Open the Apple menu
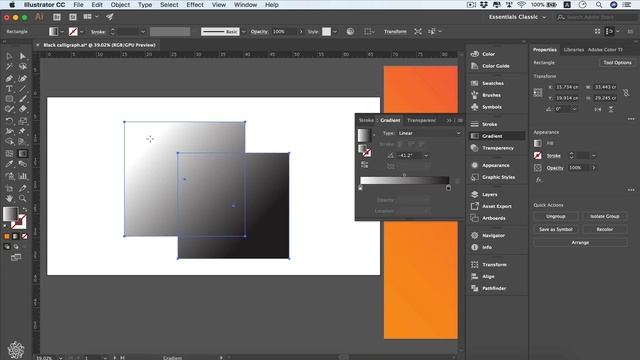640x360 pixels. [x=12, y=5]
